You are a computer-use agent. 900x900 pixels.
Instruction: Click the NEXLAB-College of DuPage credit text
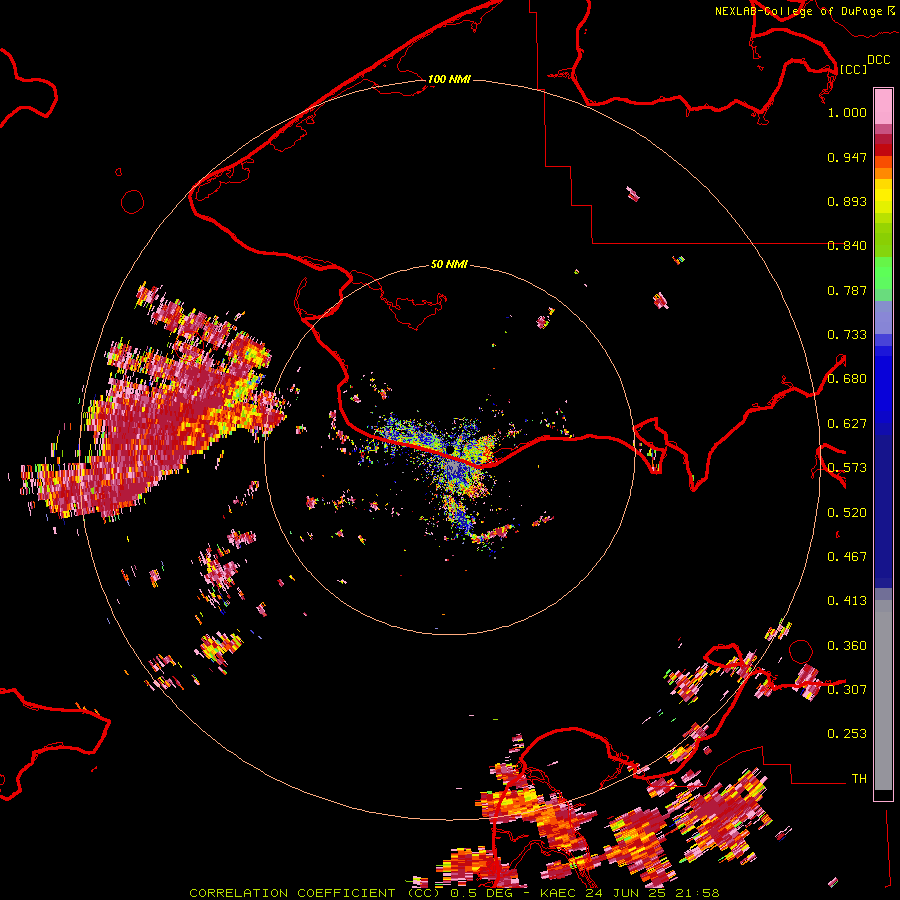(x=805, y=11)
